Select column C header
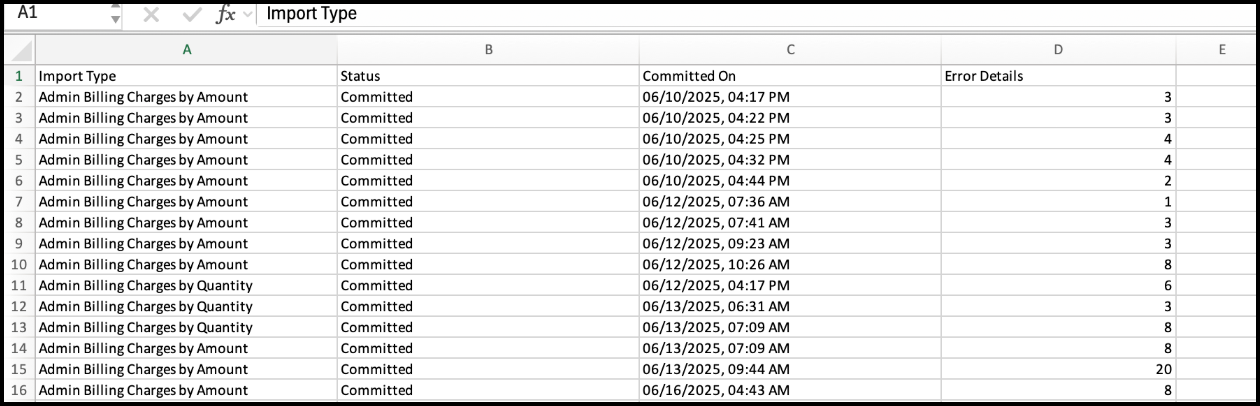Screen dimensions: 1260x406 (x=790, y=50)
